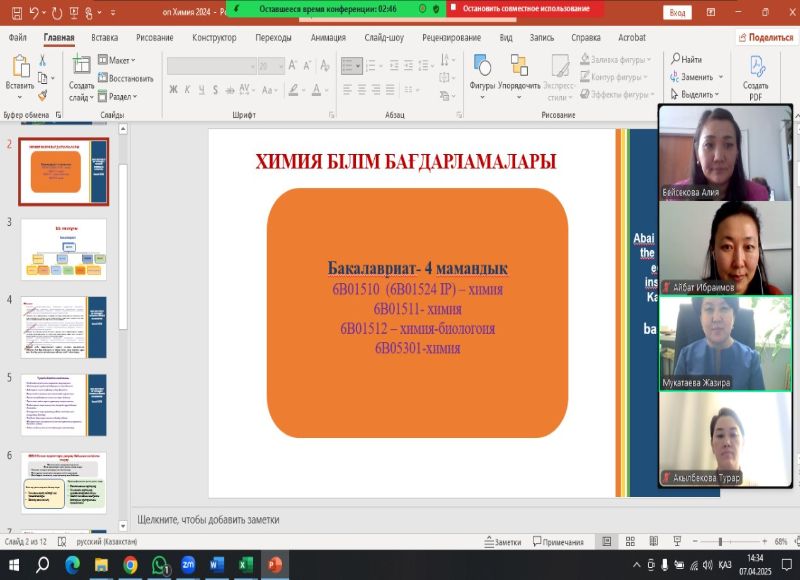Toggle normal view button in status bar
The image size is (800, 580).
coord(607,541)
